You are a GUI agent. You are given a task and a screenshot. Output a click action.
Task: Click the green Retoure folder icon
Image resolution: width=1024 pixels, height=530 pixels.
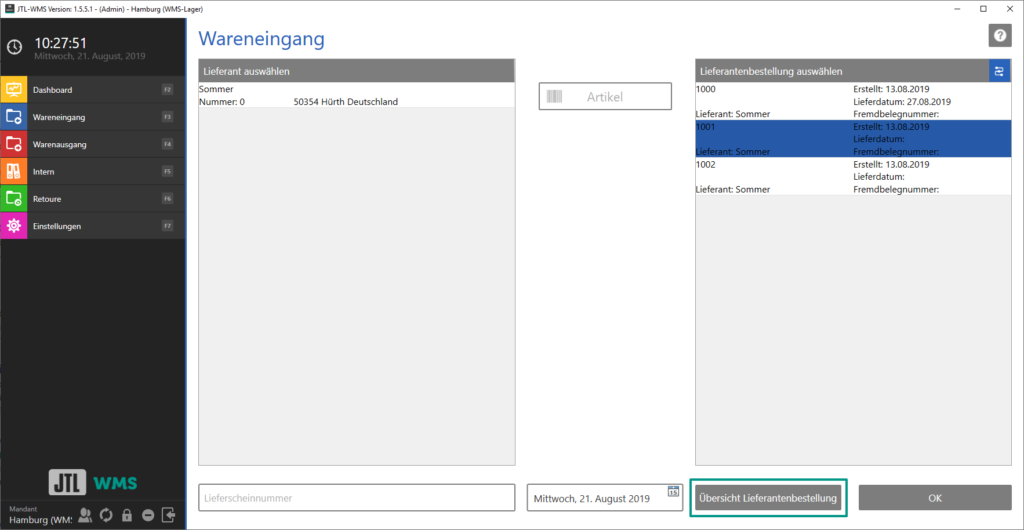coord(14,199)
